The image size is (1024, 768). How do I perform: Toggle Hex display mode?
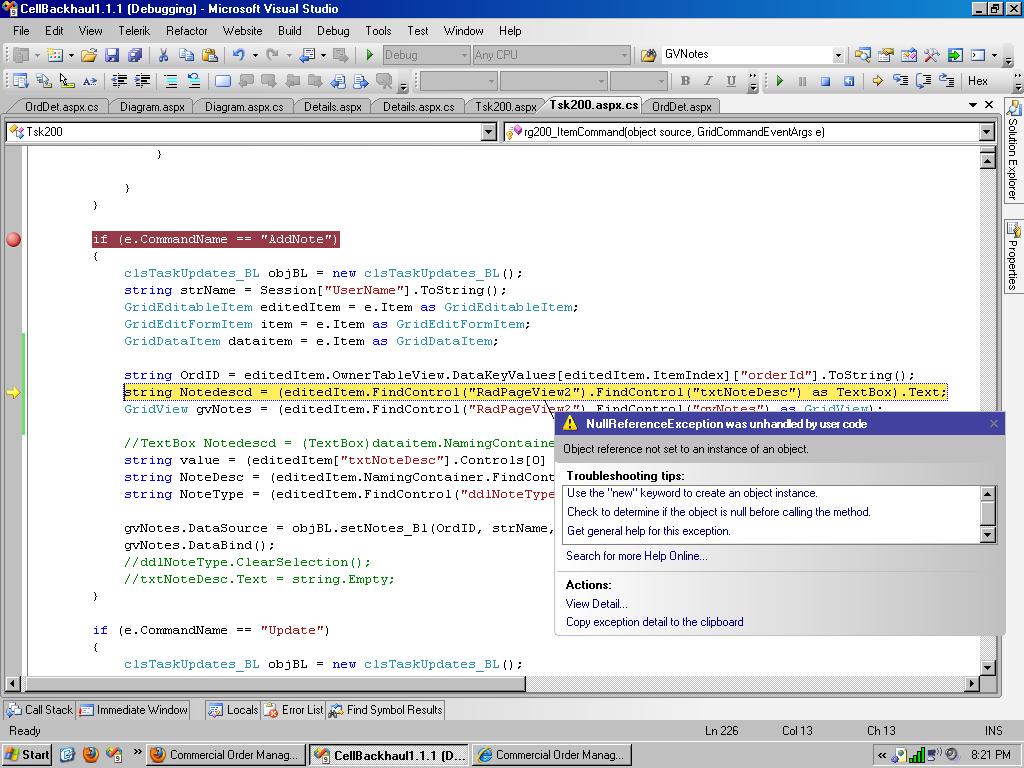pyautogui.click(x=977, y=81)
